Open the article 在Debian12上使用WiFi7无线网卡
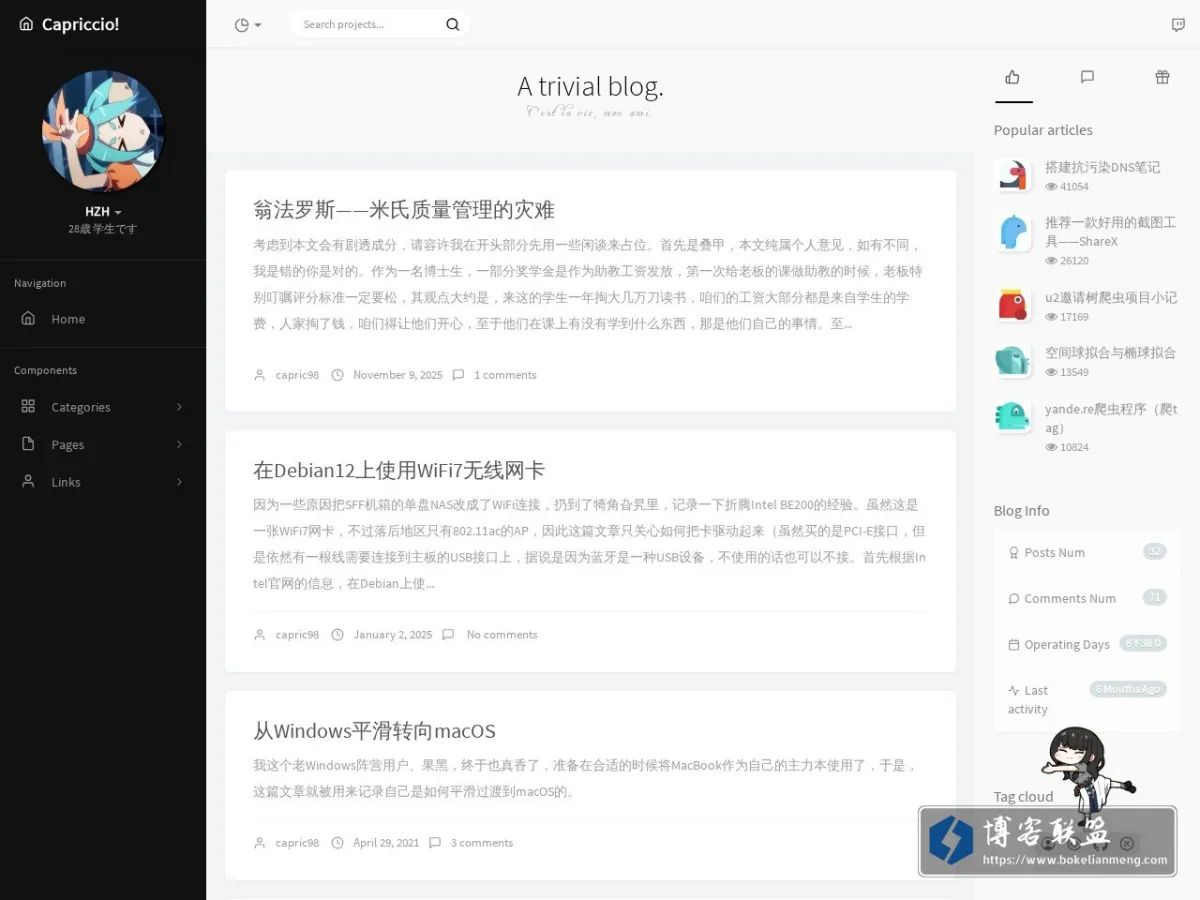Viewport: 1200px width, 900px height. [399, 470]
